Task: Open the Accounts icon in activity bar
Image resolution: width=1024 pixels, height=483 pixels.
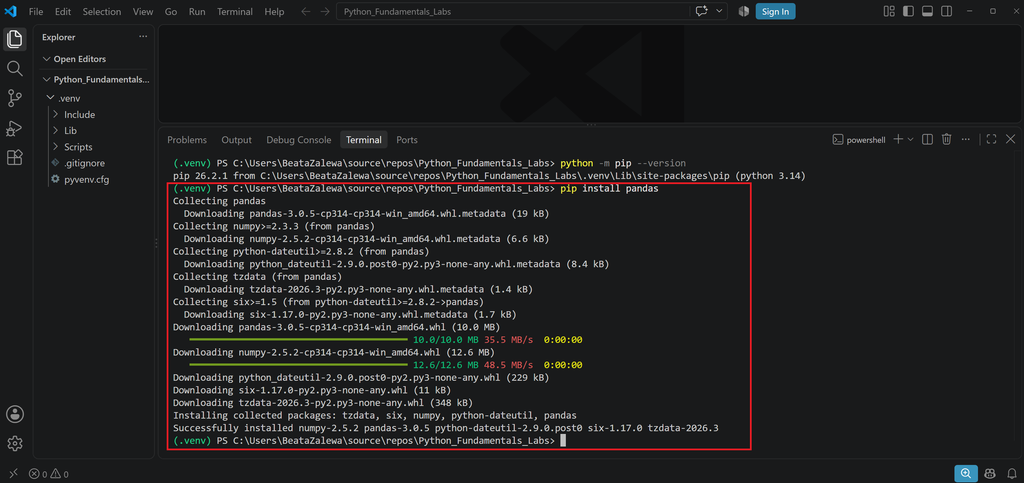Action: [14, 414]
